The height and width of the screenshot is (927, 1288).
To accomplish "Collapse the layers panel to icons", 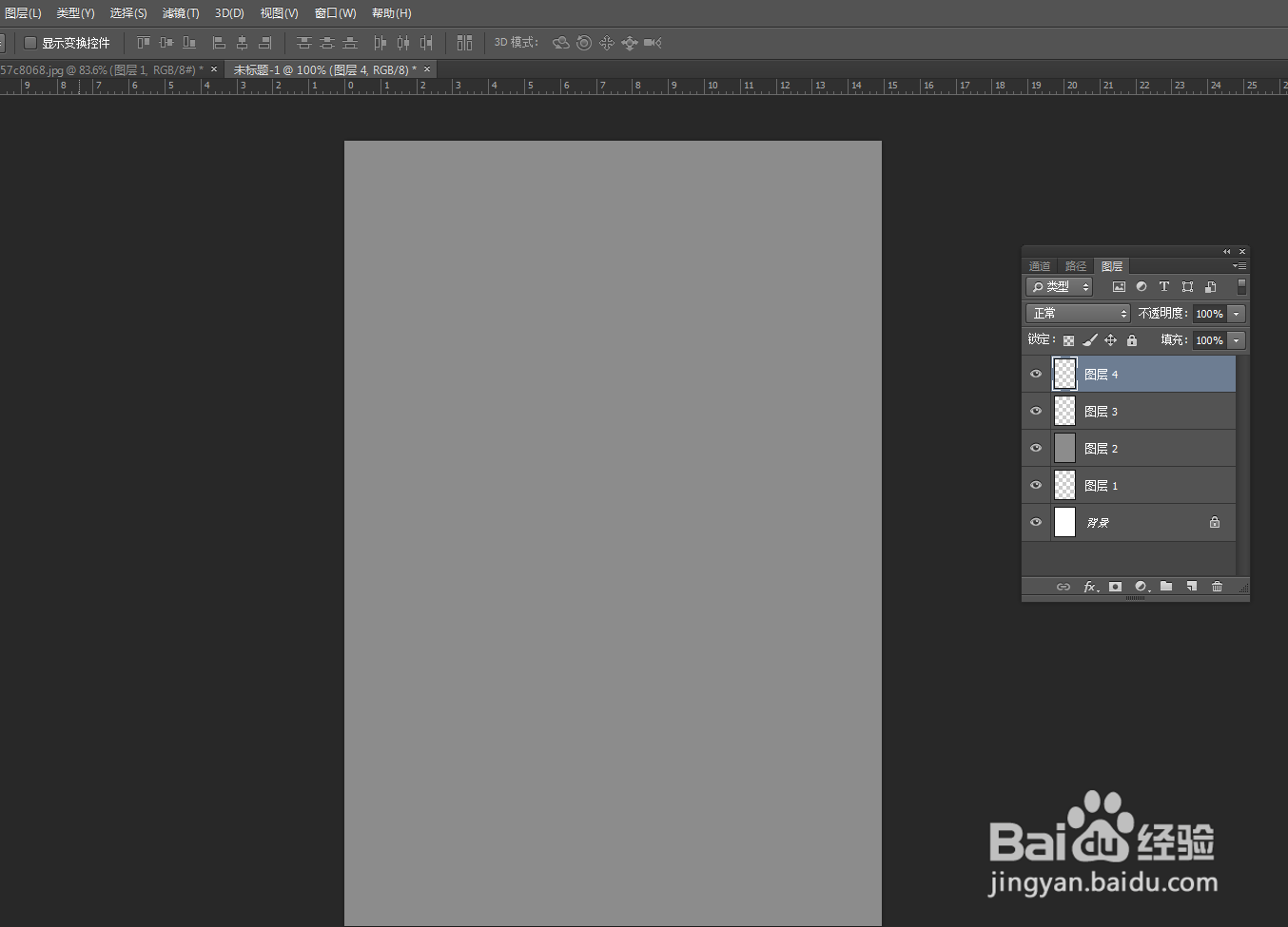I will point(1226,252).
